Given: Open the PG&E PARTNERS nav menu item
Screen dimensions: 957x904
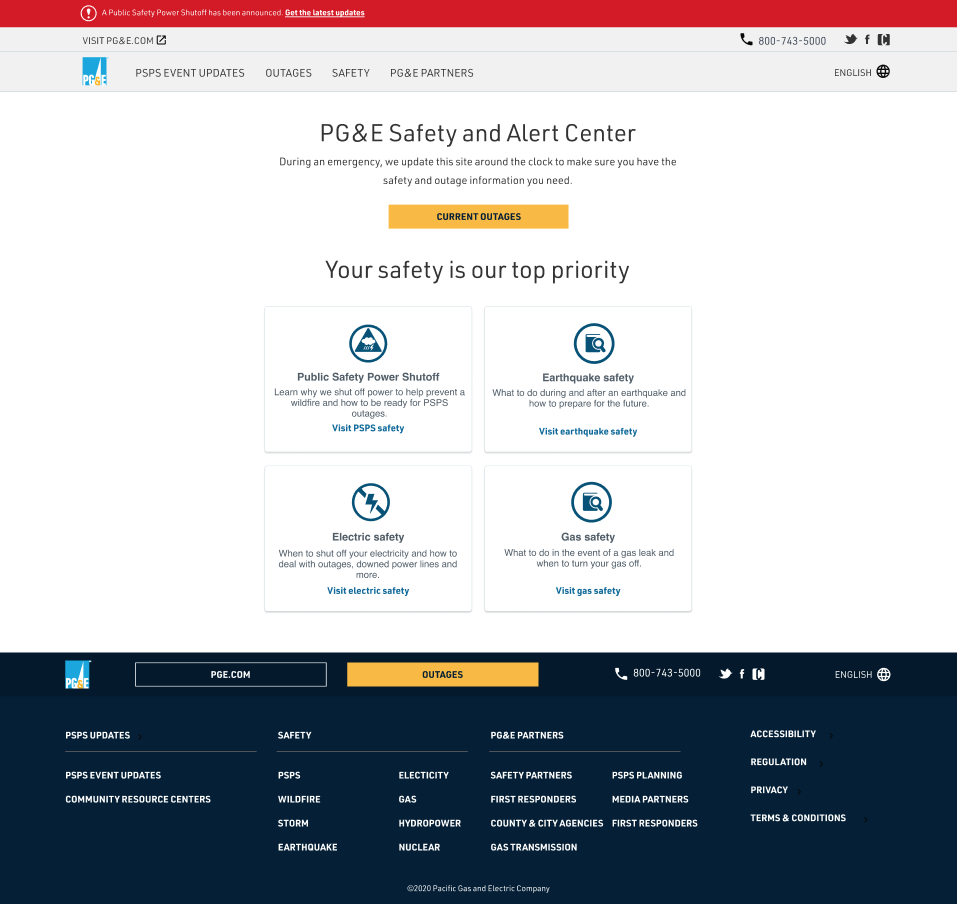Looking at the screenshot, I should (432, 73).
